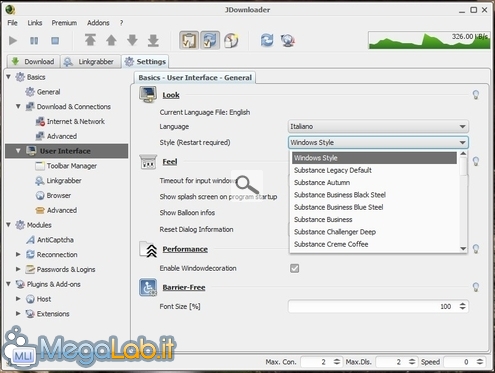Open the File menu
Screen dimensions: 495x373
(x=13, y=23)
